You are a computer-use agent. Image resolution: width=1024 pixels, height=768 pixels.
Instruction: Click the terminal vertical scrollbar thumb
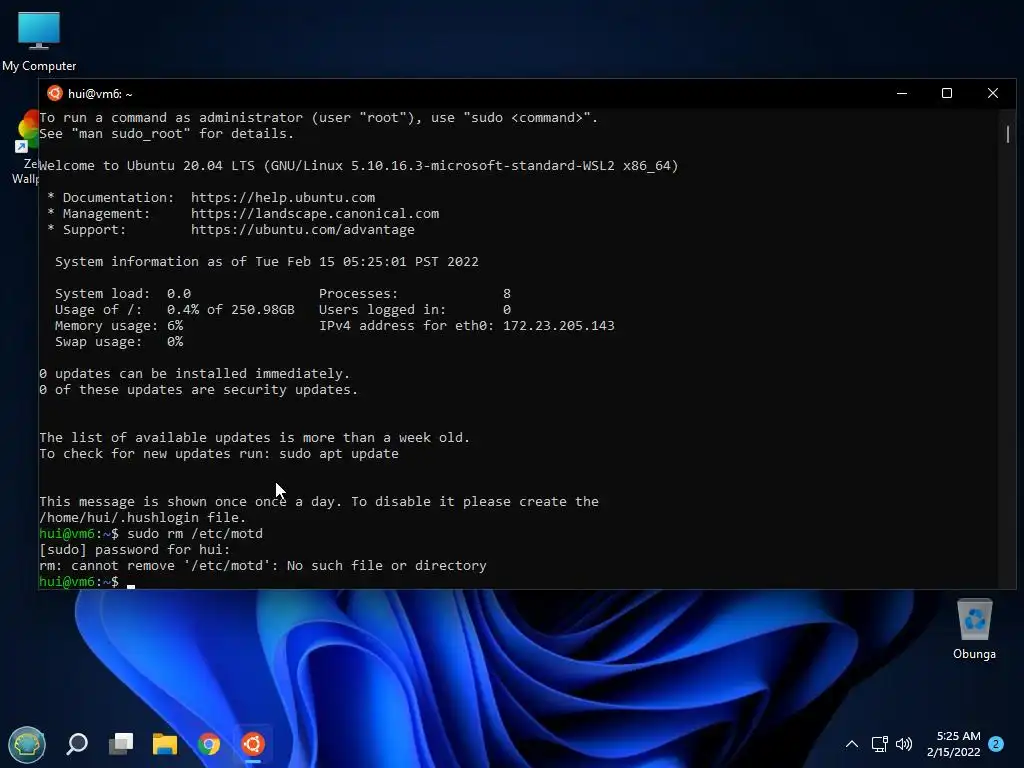coord(1008,134)
